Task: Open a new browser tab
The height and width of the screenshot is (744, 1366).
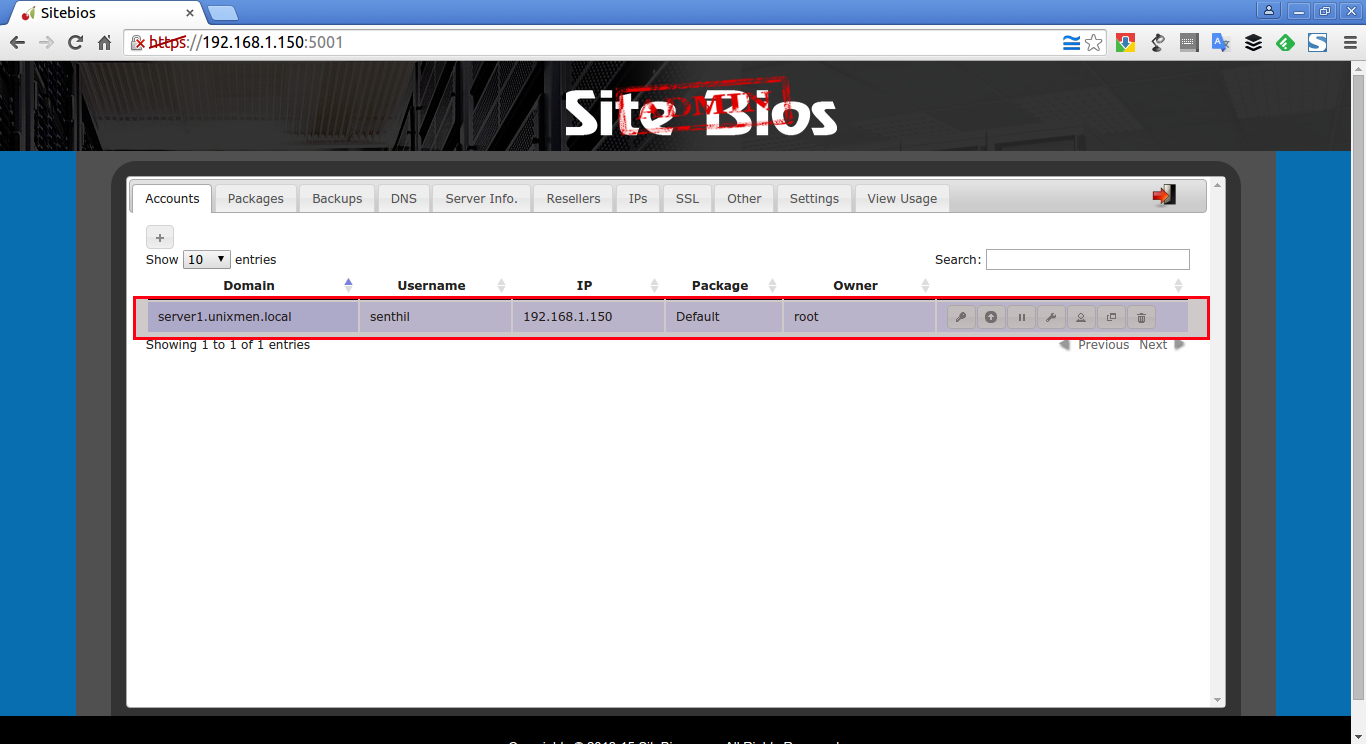Action: click(x=223, y=13)
